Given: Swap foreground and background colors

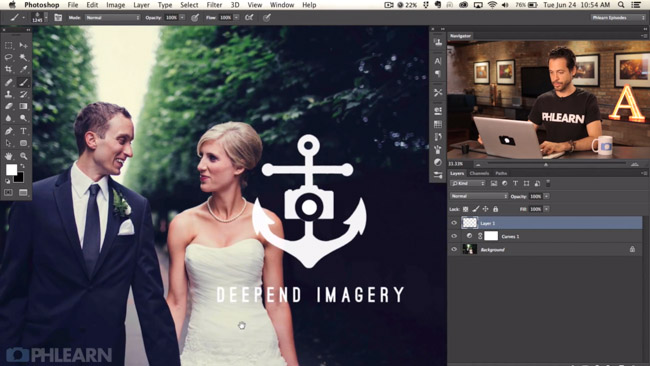Looking at the screenshot, I should point(23,166).
